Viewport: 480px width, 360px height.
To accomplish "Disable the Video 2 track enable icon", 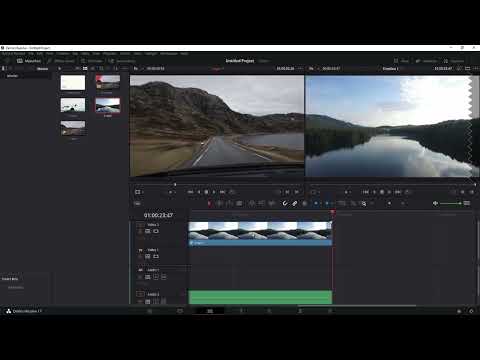I will coord(156,231).
